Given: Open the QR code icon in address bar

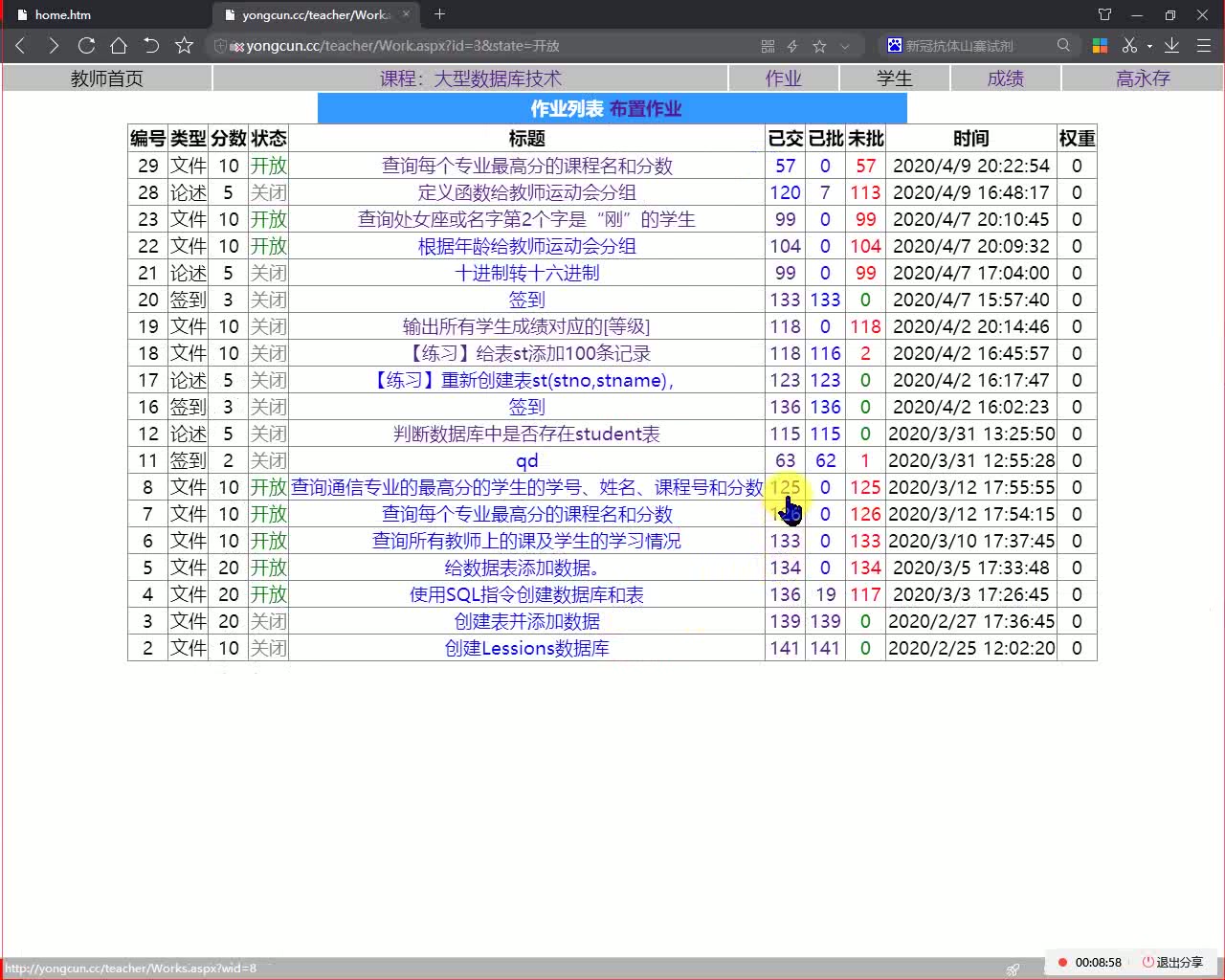Looking at the screenshot, I should click(768, 46).
